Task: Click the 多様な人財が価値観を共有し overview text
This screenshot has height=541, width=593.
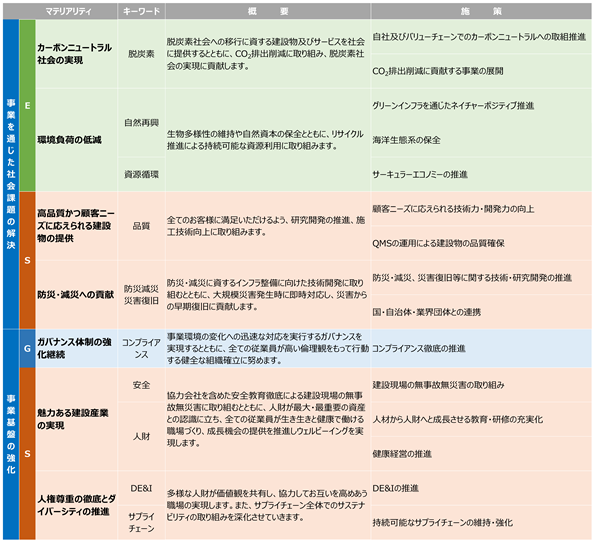Action: tap(267, 505)
